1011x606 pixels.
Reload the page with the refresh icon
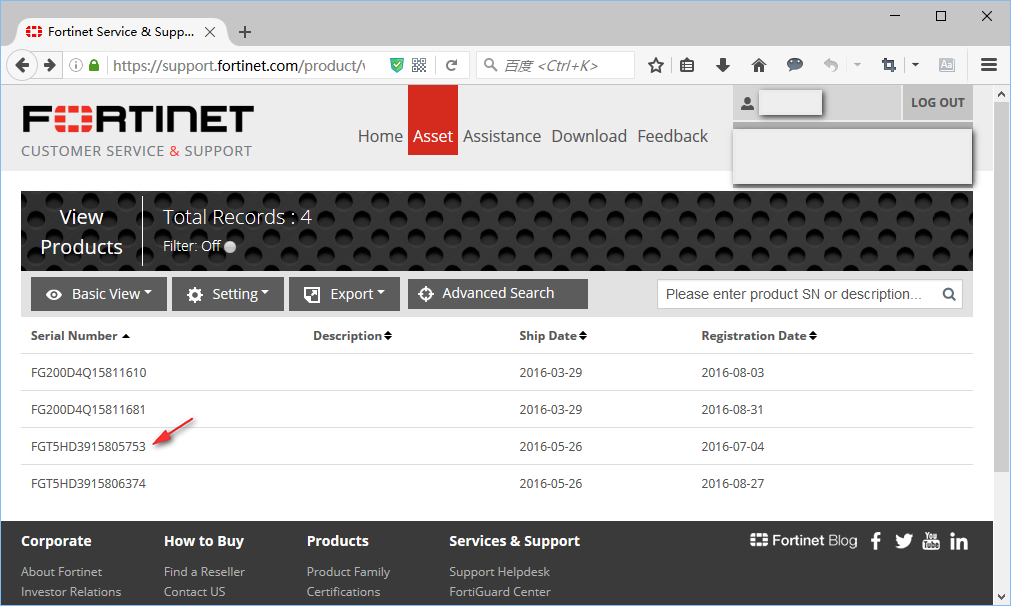click(451, 65)
